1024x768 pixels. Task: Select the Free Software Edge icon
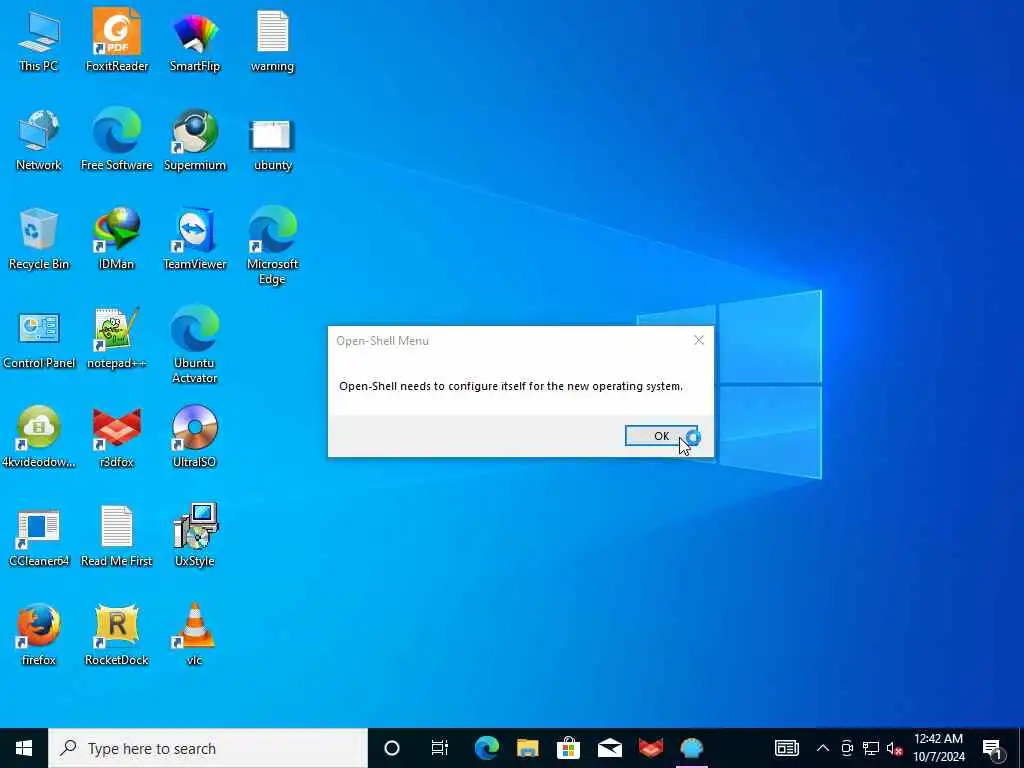click(x=116, y=140)
